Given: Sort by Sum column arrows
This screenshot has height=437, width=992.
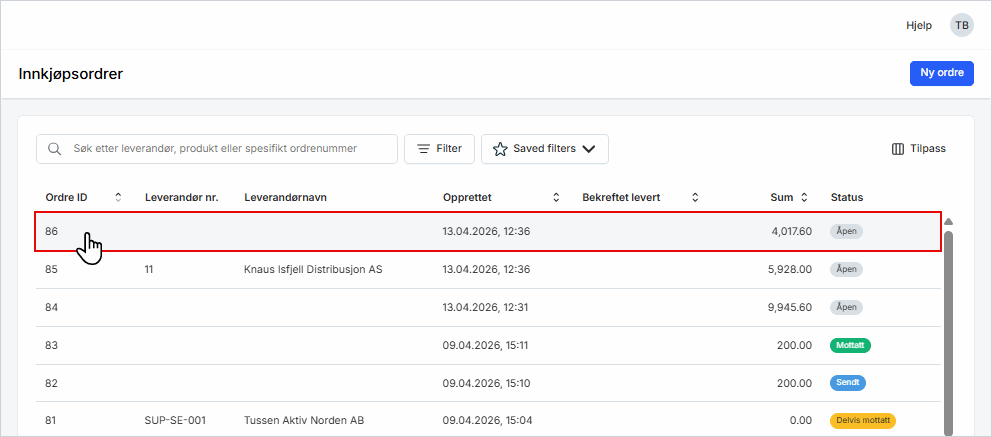Looking at the screenshot, I should (804, 197).
